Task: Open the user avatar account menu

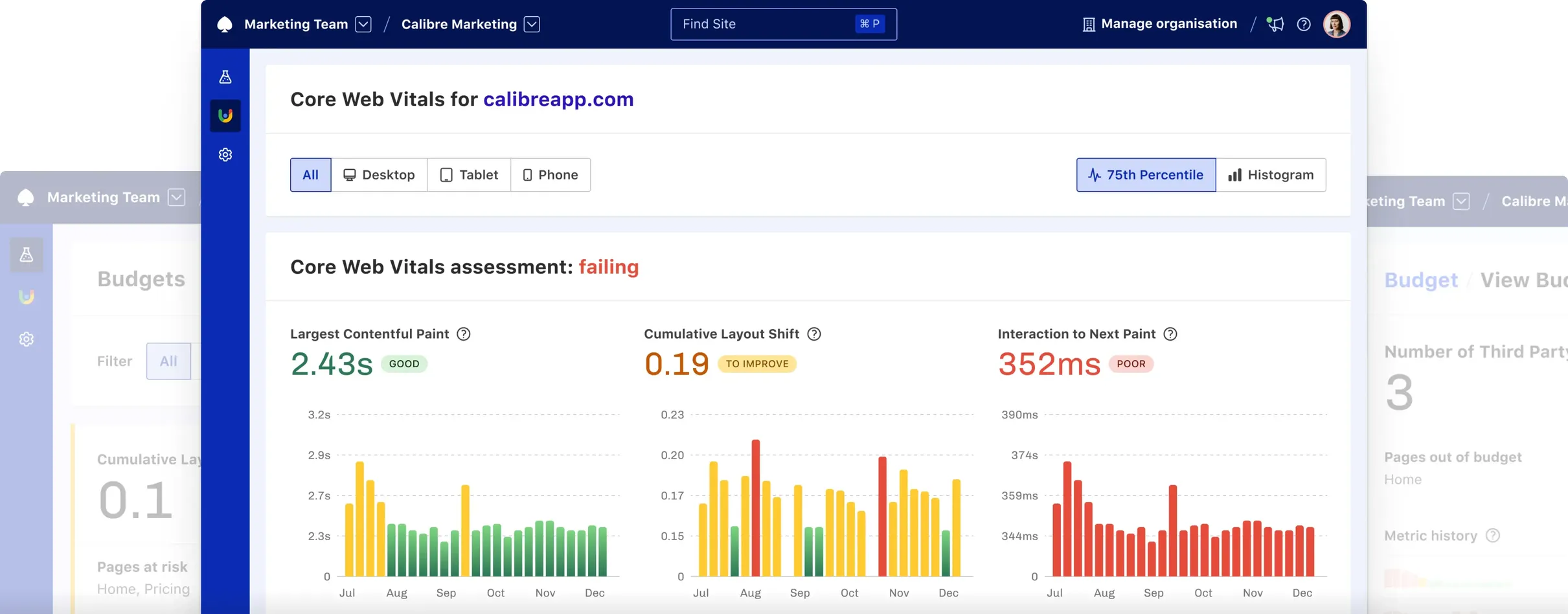Action: [x=1336, y=25]
